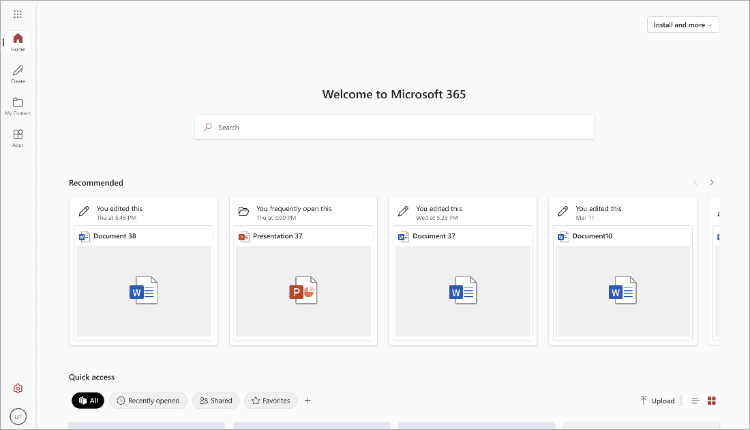This screenshot has height=430, width=750.
Task: Expand the Install and more dropdown
Action: point(683,25)
